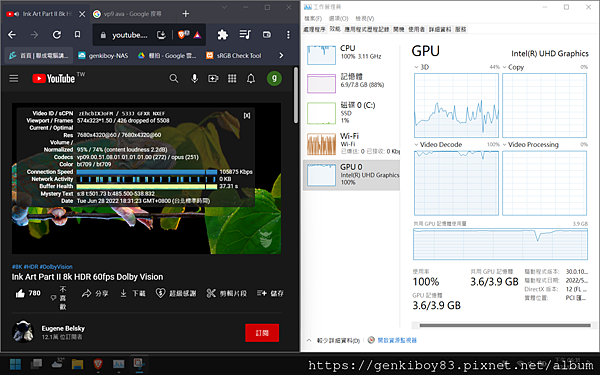
Task: Save the video to a playlist
Action: point(270,293)
